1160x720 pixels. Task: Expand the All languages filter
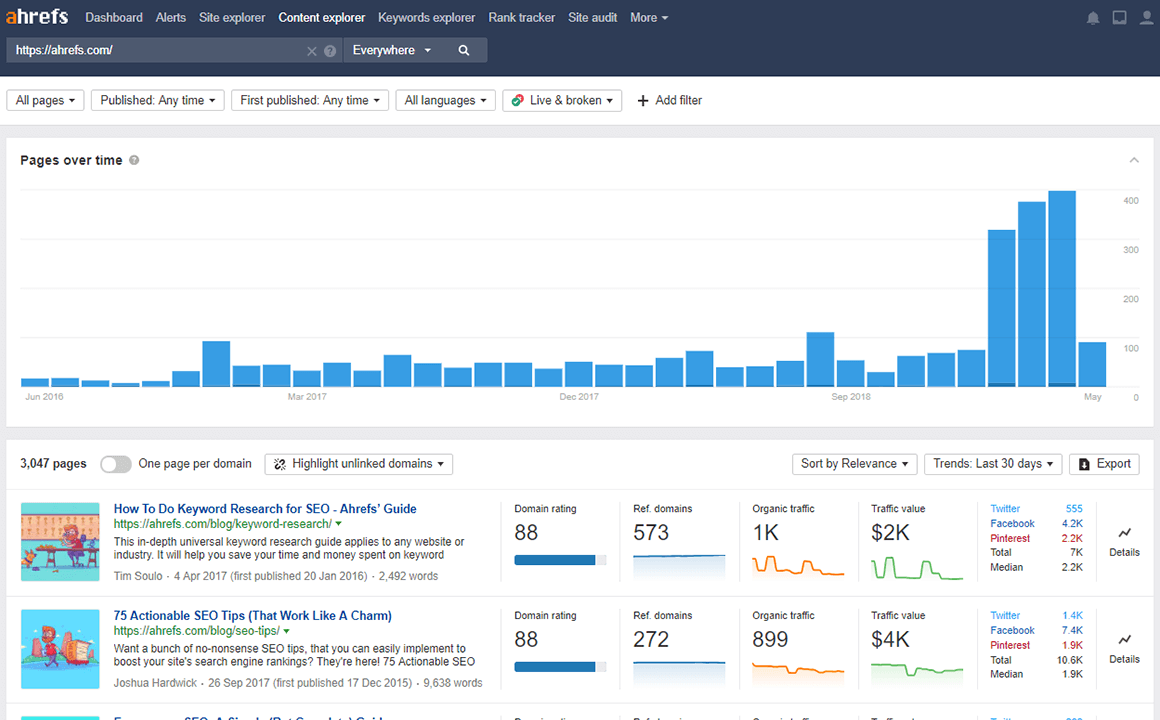coord(446,100)
